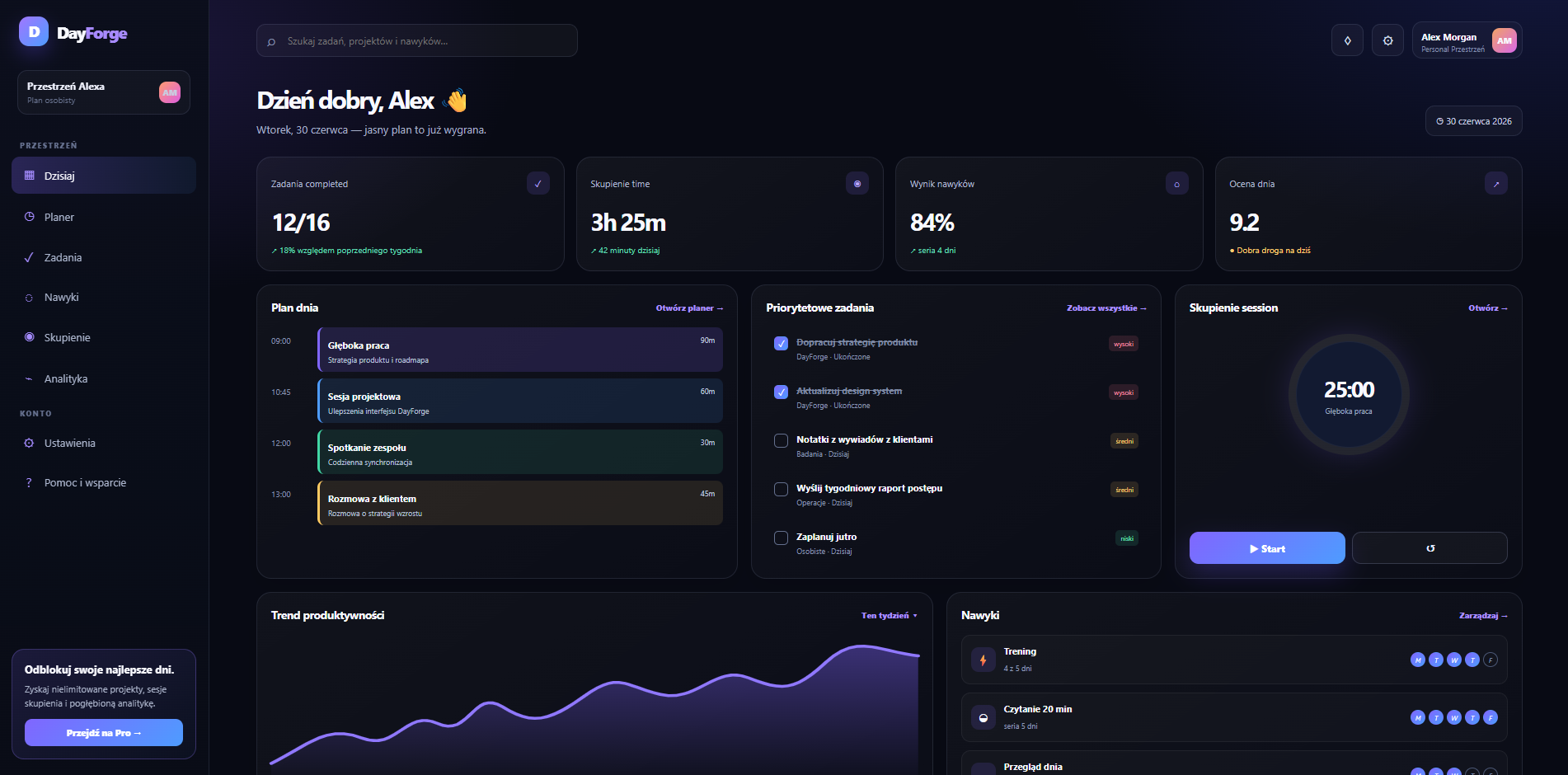Toggle Friday circle for Trening habit
The height and width of the screenshot is (775, 1568).
point(1491,660)
